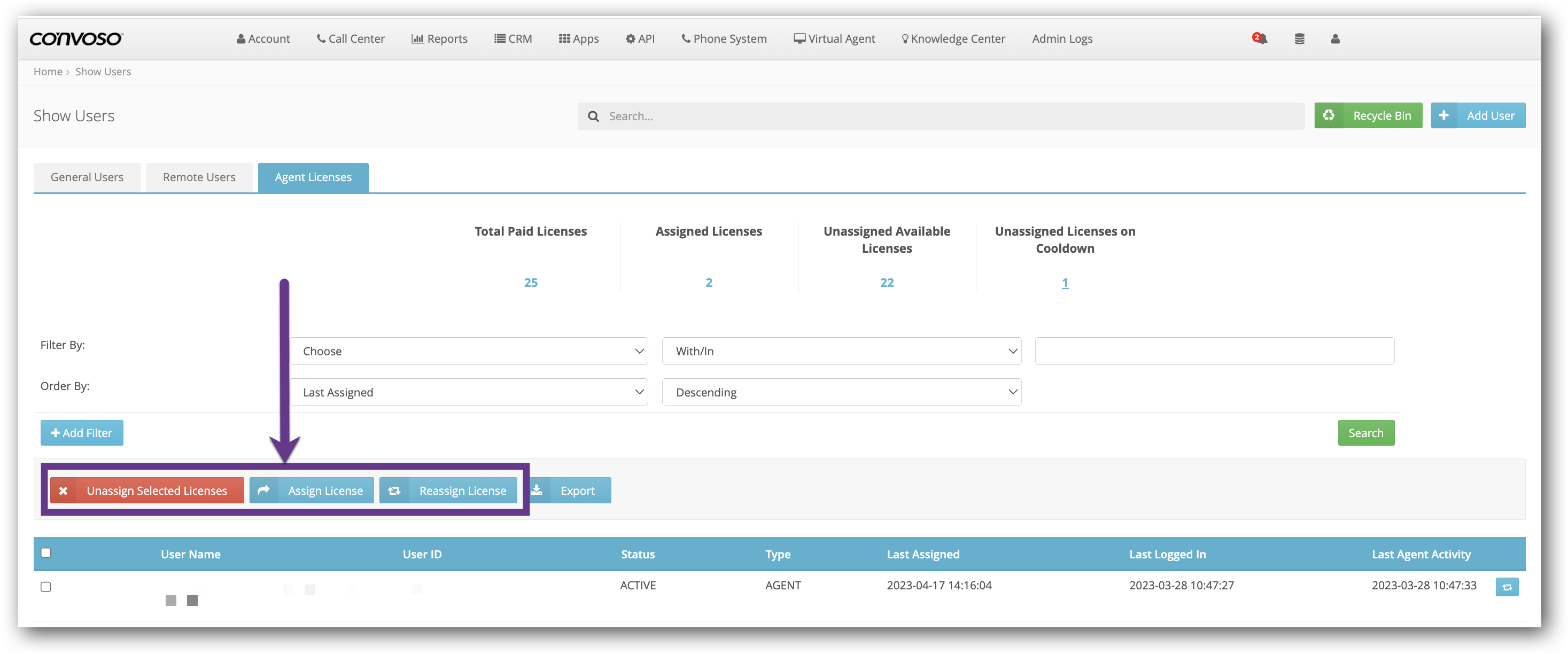
Task: Check the first user row checkbox
Action: pos(45,587)
